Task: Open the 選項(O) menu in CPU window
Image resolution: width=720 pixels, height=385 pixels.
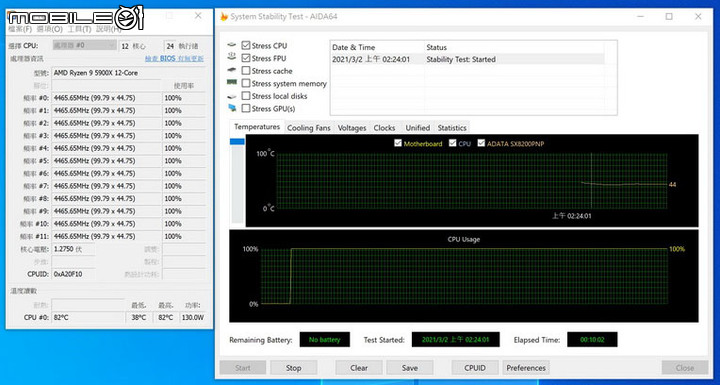Action: (x=50, y=29)
